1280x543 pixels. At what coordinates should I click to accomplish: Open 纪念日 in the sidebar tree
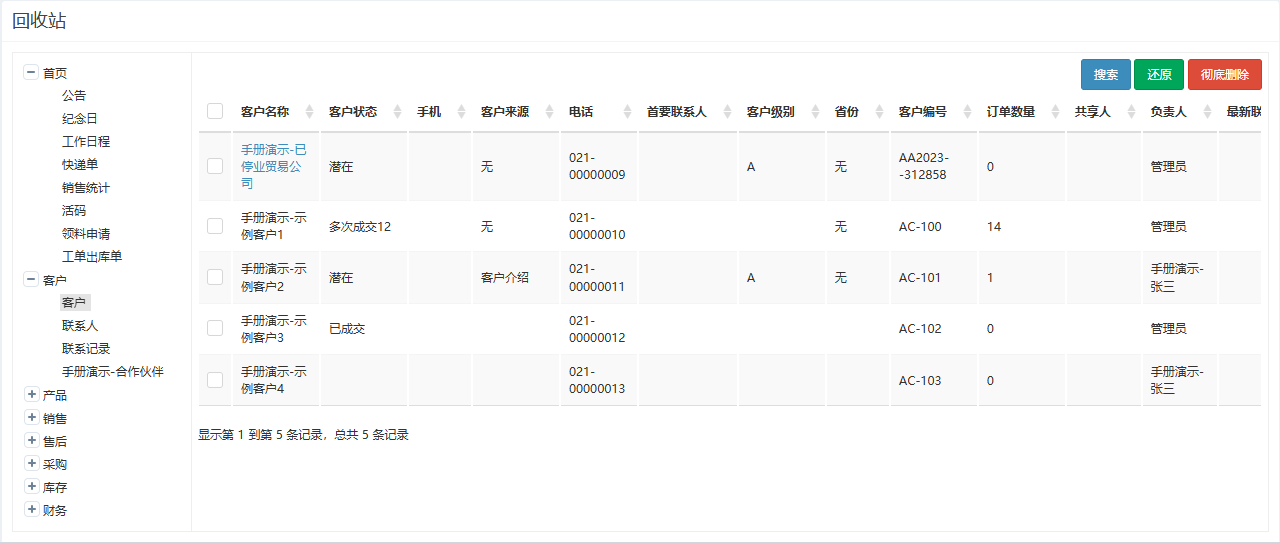click(80, 118)
